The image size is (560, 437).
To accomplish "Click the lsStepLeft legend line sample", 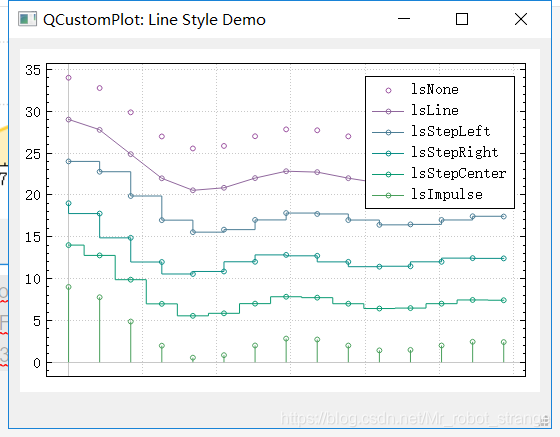I will coord(388,133).
